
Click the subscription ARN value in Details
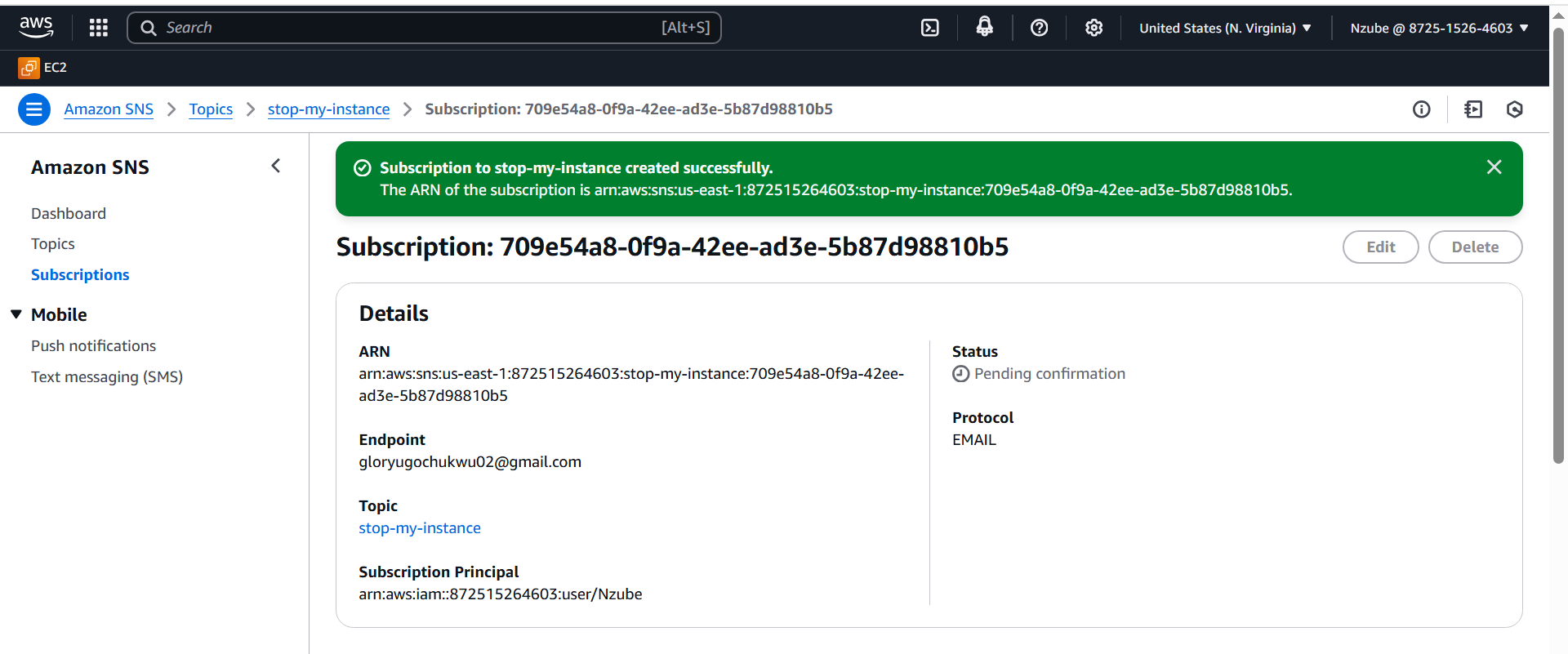(x=631, y=385)
